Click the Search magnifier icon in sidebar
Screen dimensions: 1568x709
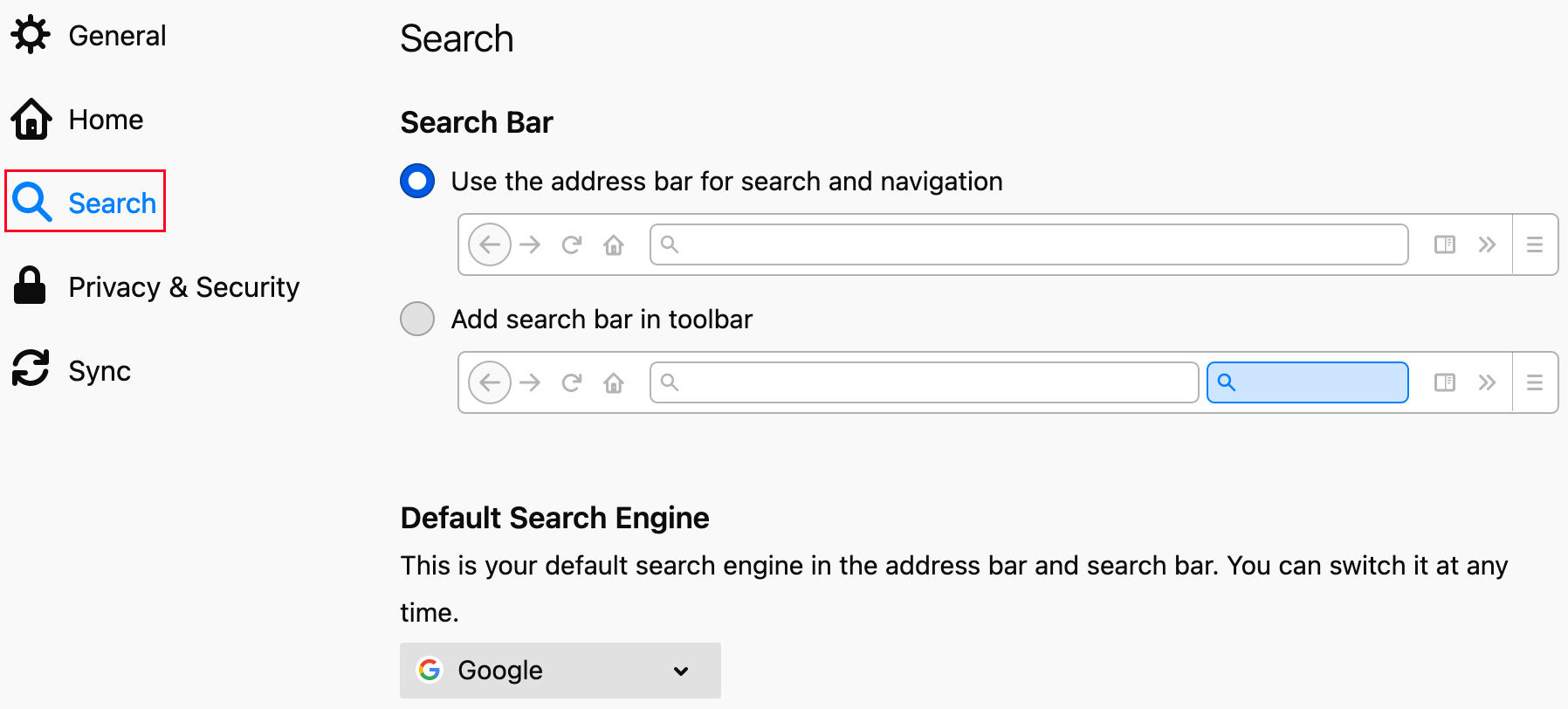click(x=32, y=202)
